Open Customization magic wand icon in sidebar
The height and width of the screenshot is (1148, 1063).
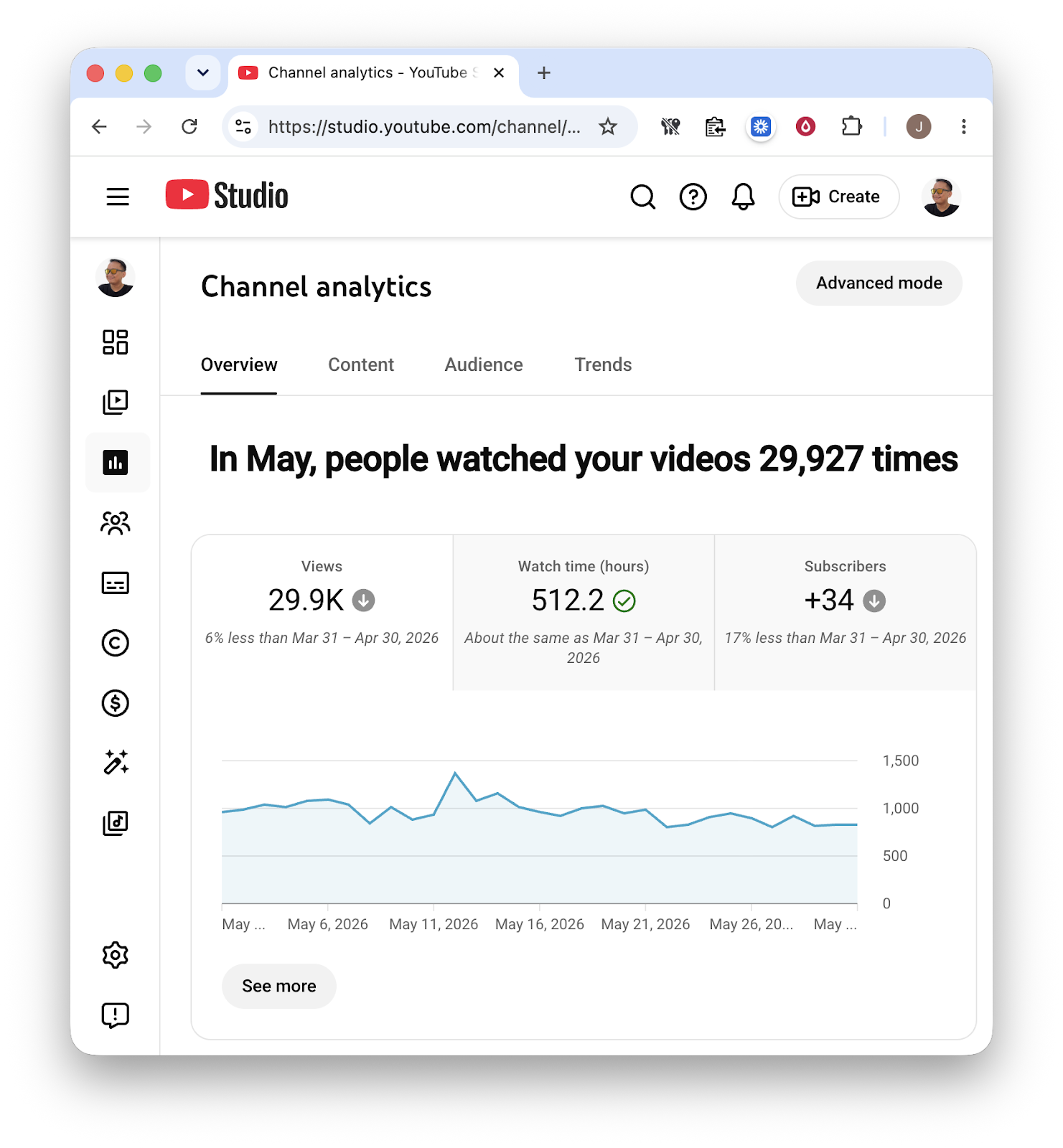116,763
